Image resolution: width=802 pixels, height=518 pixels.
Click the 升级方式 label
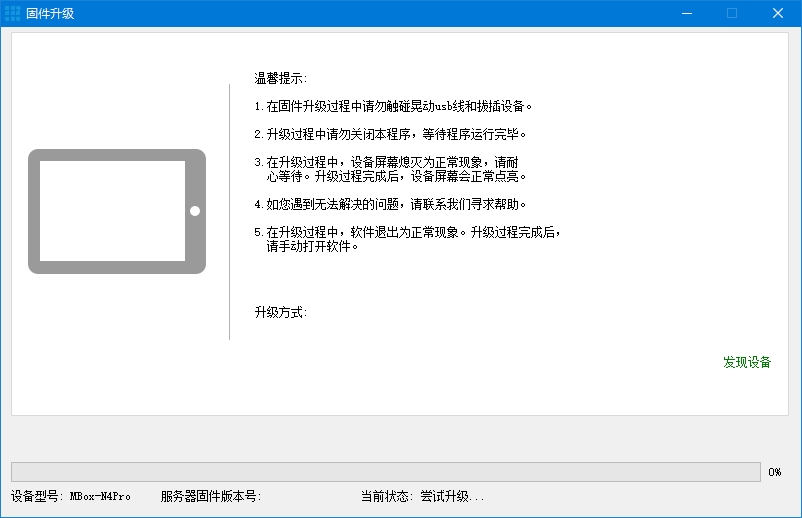click(281, 312)
